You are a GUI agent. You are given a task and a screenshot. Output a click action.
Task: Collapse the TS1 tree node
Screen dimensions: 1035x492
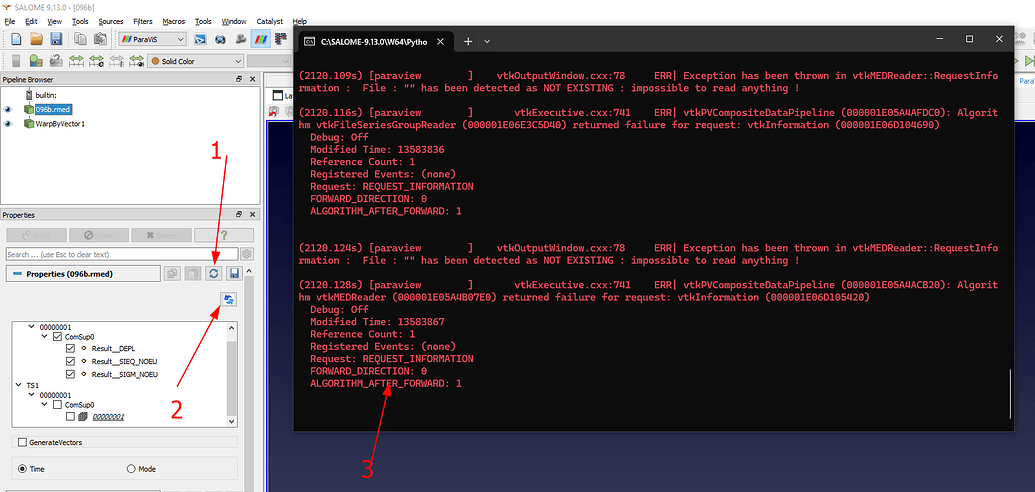click(x=19, y=384)
